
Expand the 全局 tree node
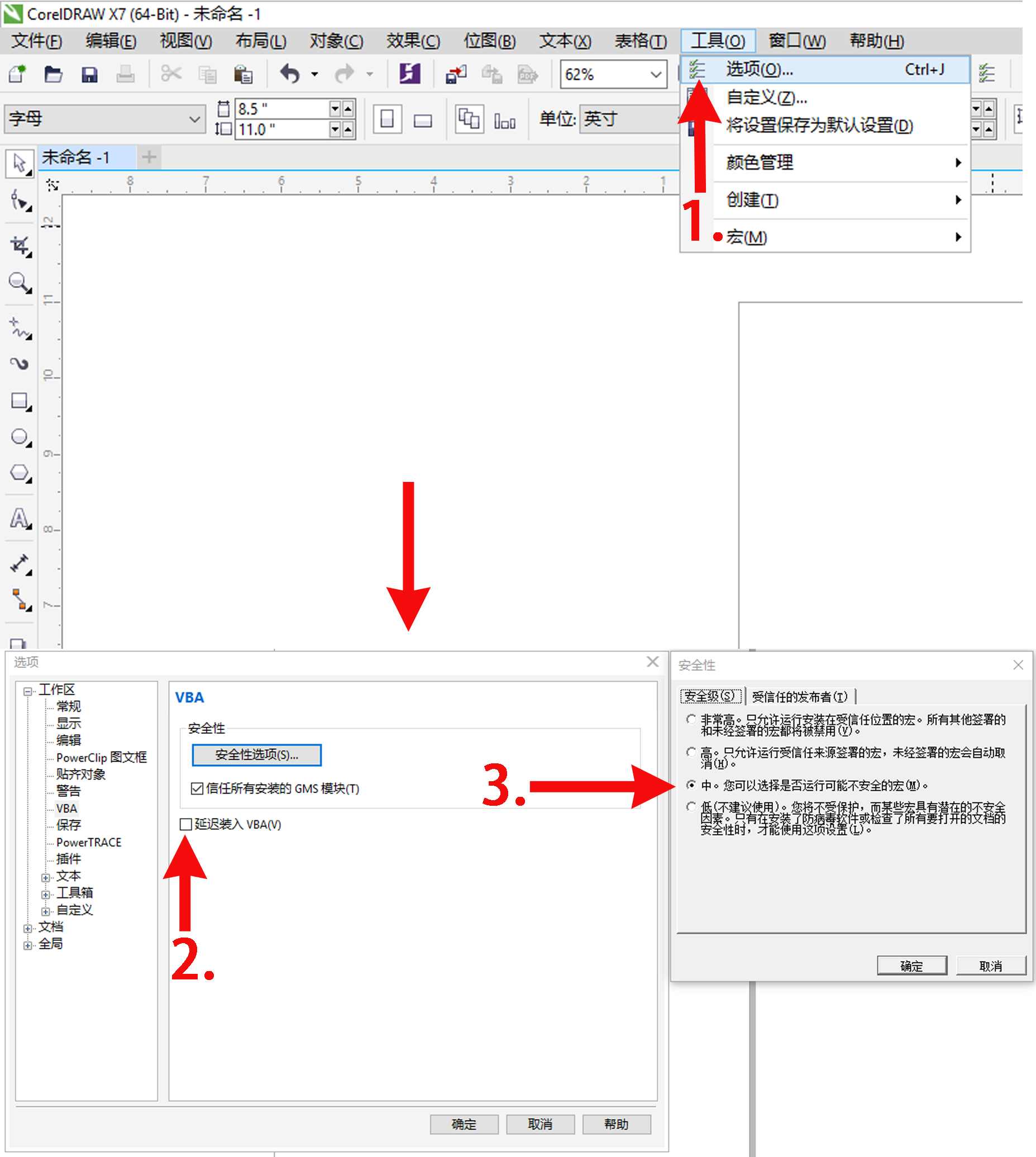coord(27,945)
